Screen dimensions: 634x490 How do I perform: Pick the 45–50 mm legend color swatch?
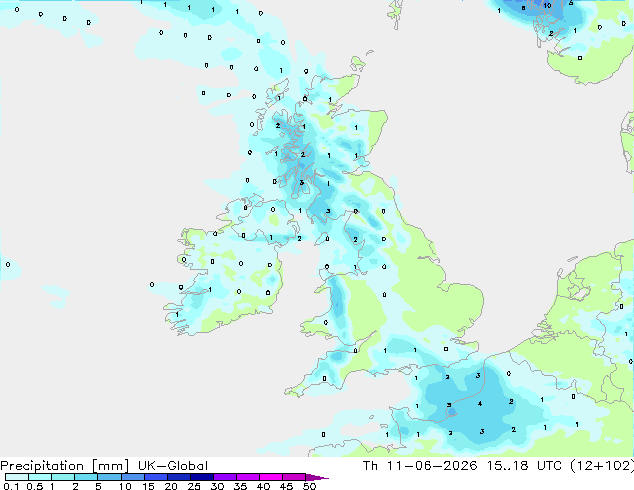(294, 477)
